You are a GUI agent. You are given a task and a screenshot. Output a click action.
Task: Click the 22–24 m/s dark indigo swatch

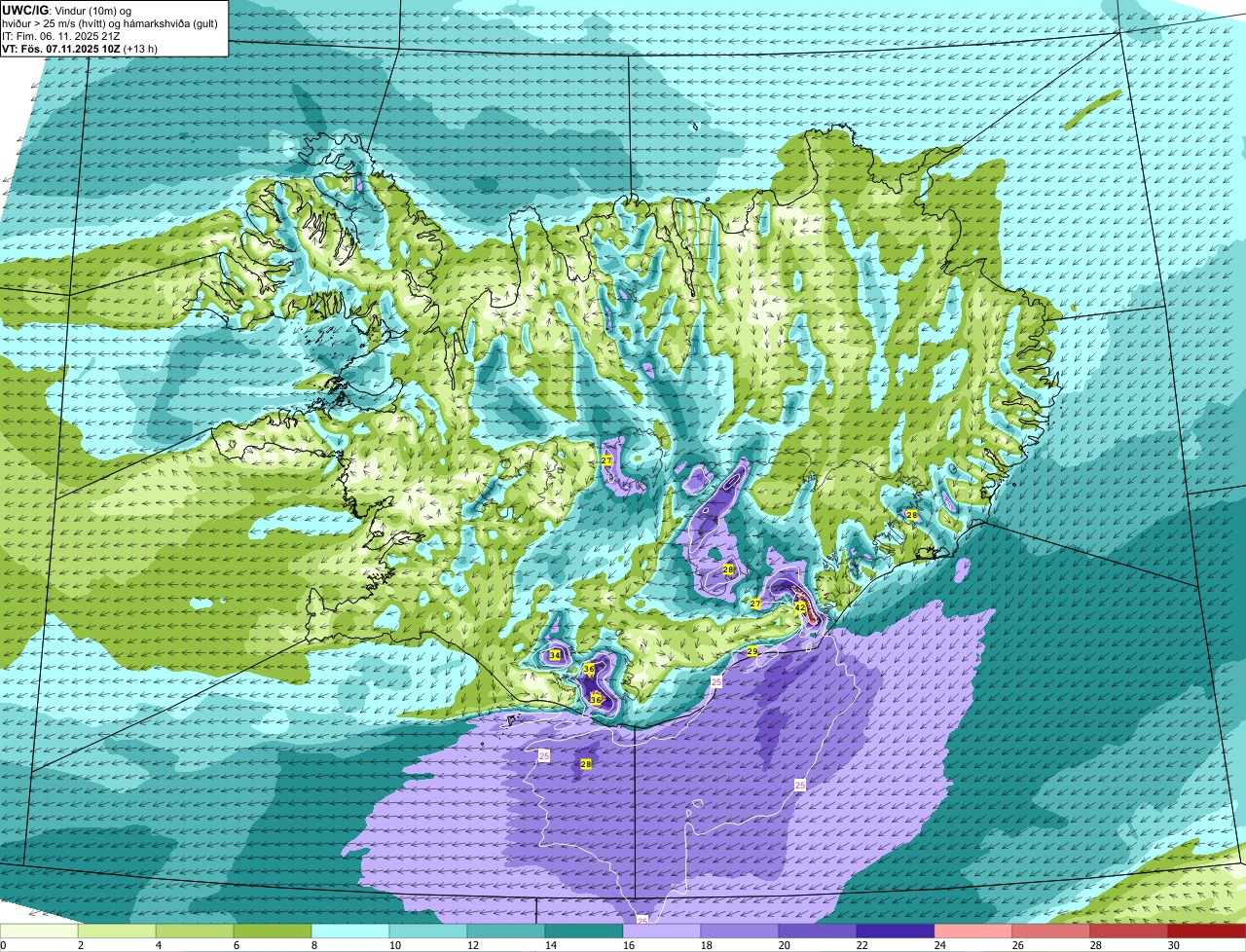pos(896,932)
